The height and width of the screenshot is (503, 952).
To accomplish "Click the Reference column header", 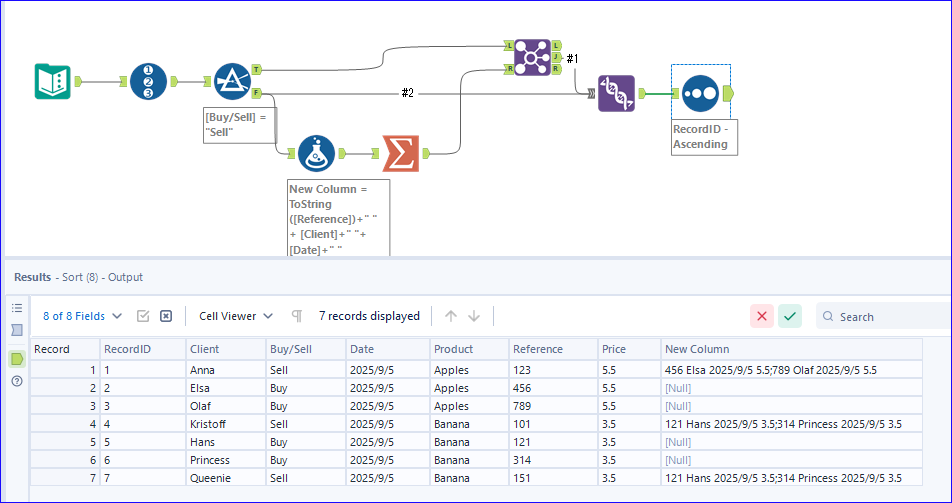I will tap(553, 349).
